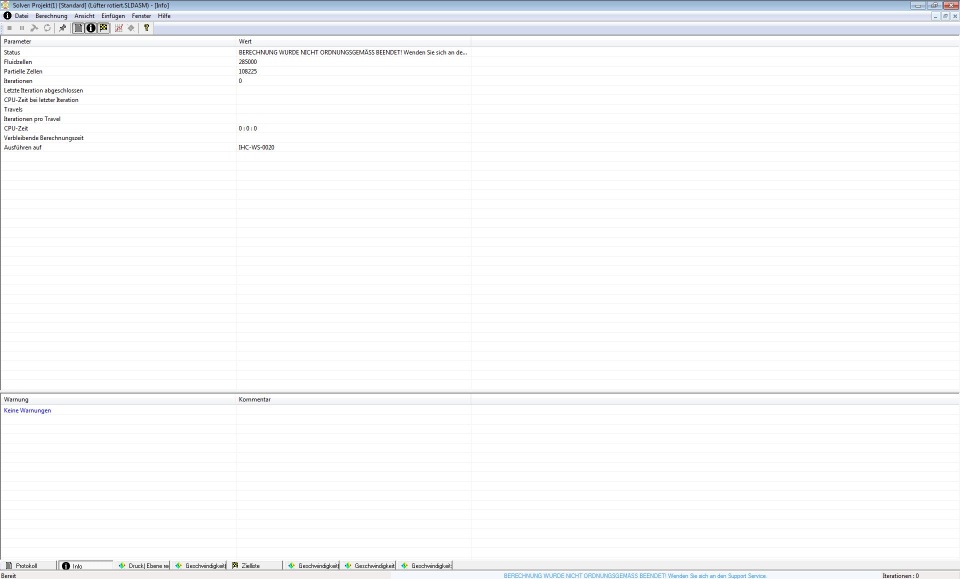The height and width of the screenshot is (579, 960).
Task: Select the Info tab at bottom
Action: coord(85,566)
